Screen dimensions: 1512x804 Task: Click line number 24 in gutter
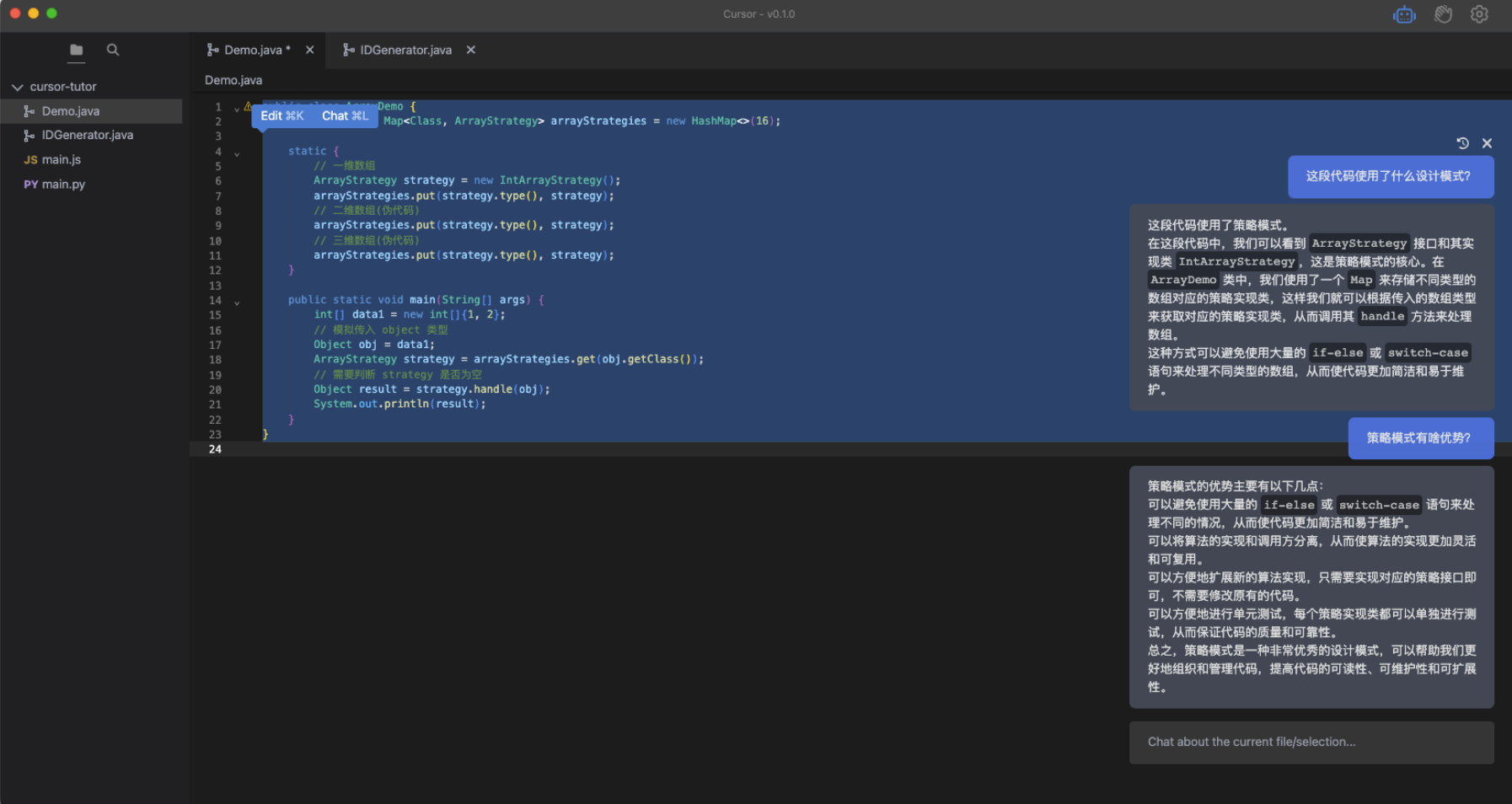tap(215, 449)
